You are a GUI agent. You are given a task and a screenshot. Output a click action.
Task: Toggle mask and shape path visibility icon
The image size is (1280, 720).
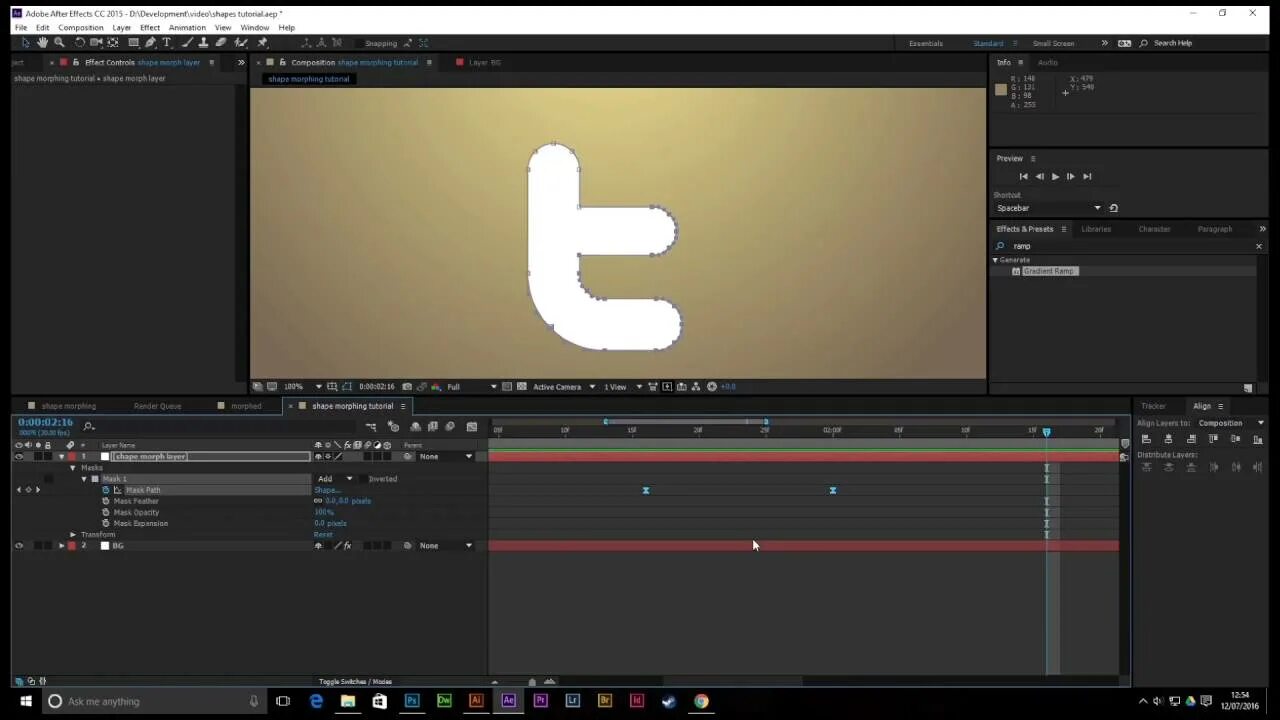pyautogui.click(x=347, y=387)
